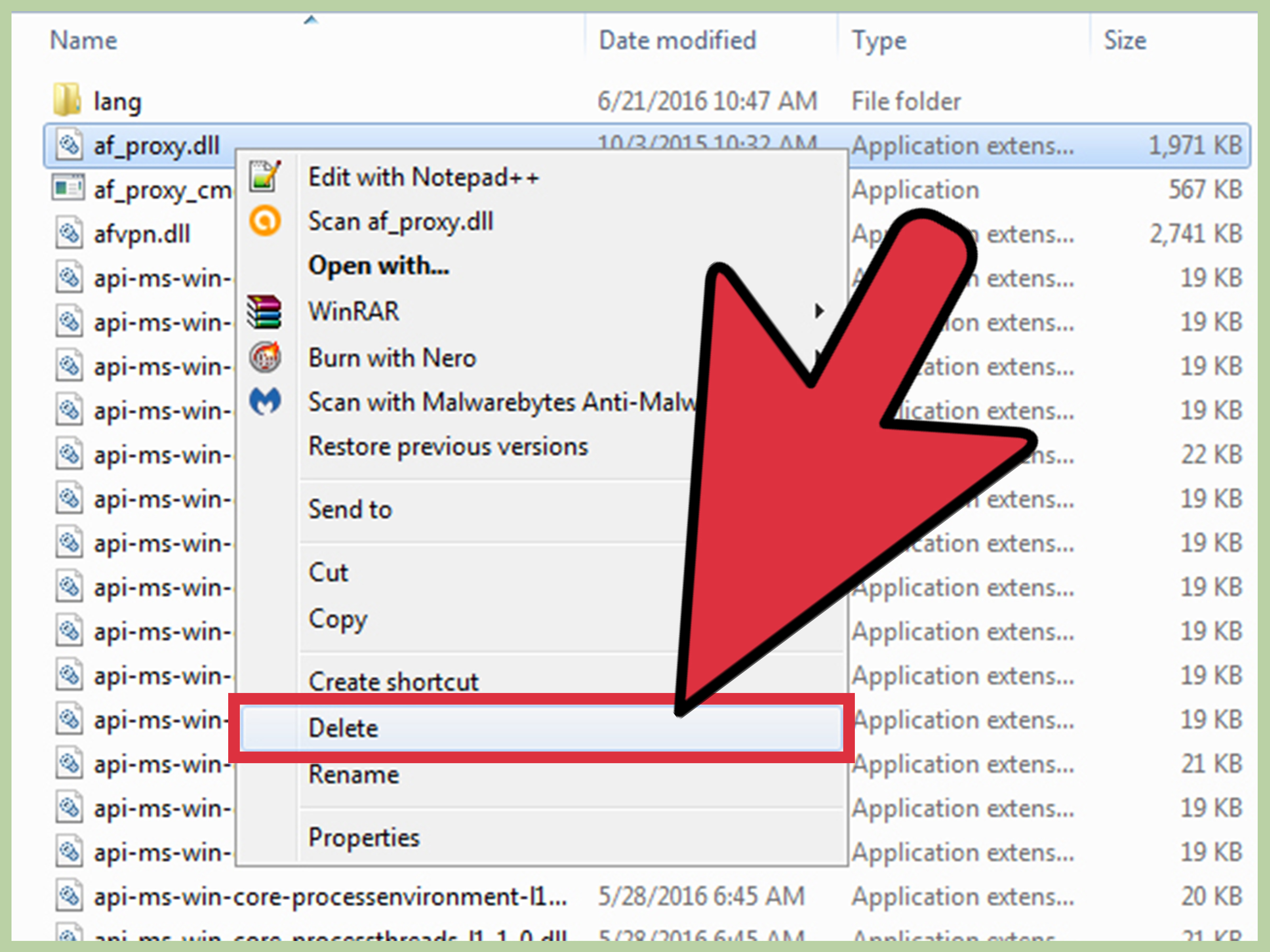Click the Application type cell of af_proxy_cm
The height and width of the screenshot is (952, 1270).
(915, 190)
